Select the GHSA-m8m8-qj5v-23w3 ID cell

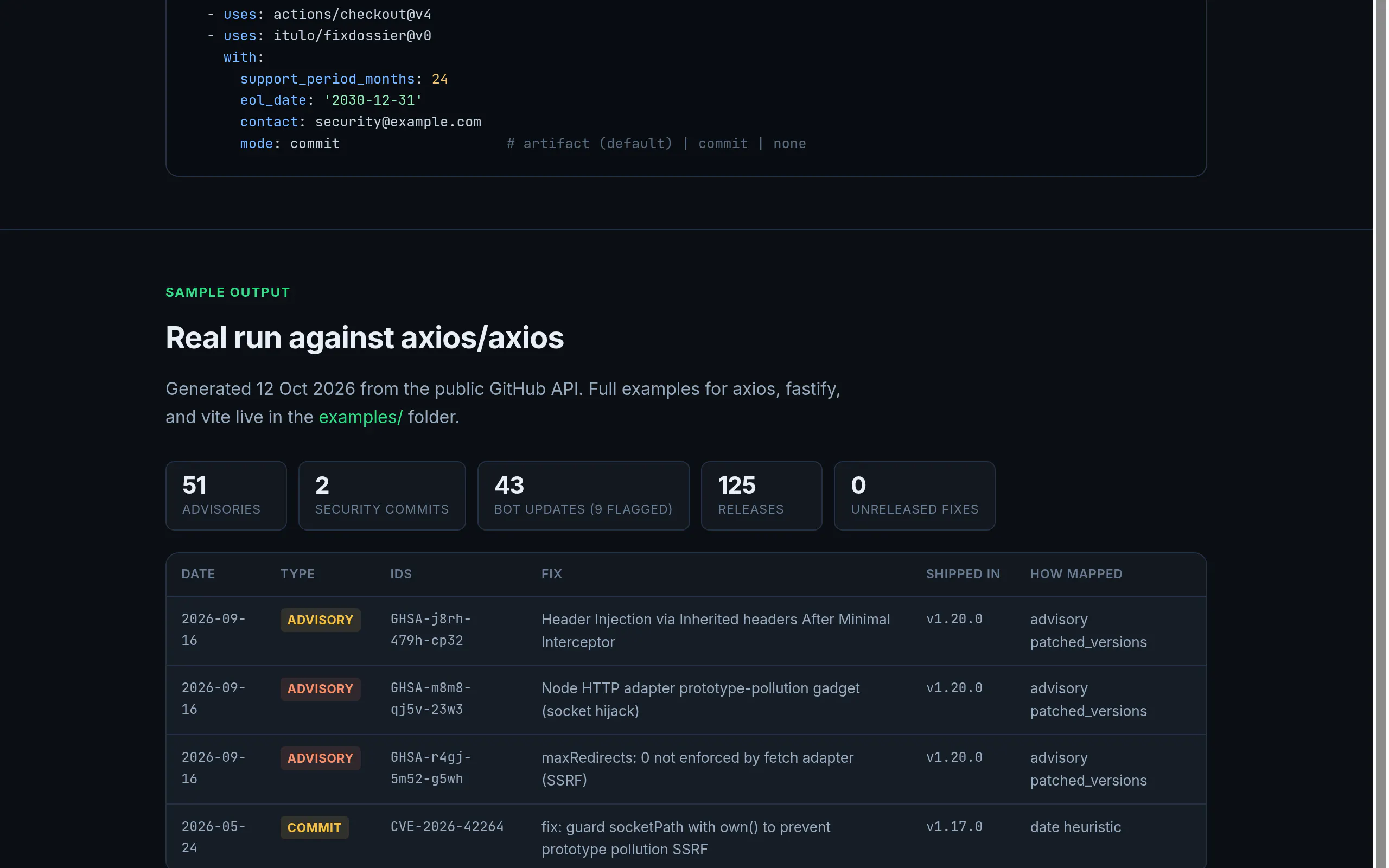click(x=430, y=699)
